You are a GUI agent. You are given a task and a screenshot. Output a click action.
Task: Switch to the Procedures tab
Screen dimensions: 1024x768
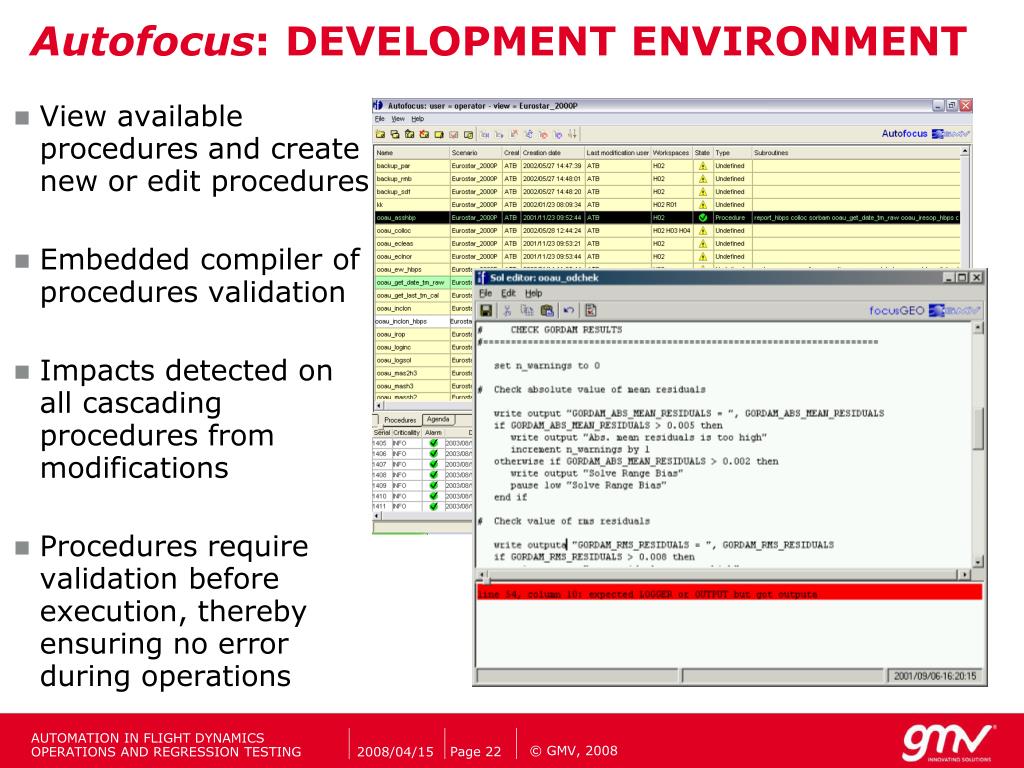[400, 420]
